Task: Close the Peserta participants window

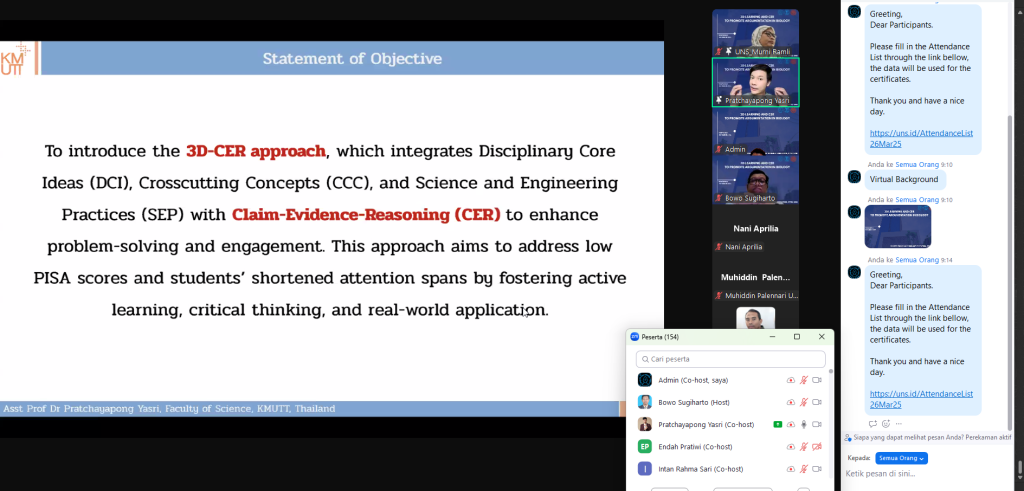Action: [822, 337]
